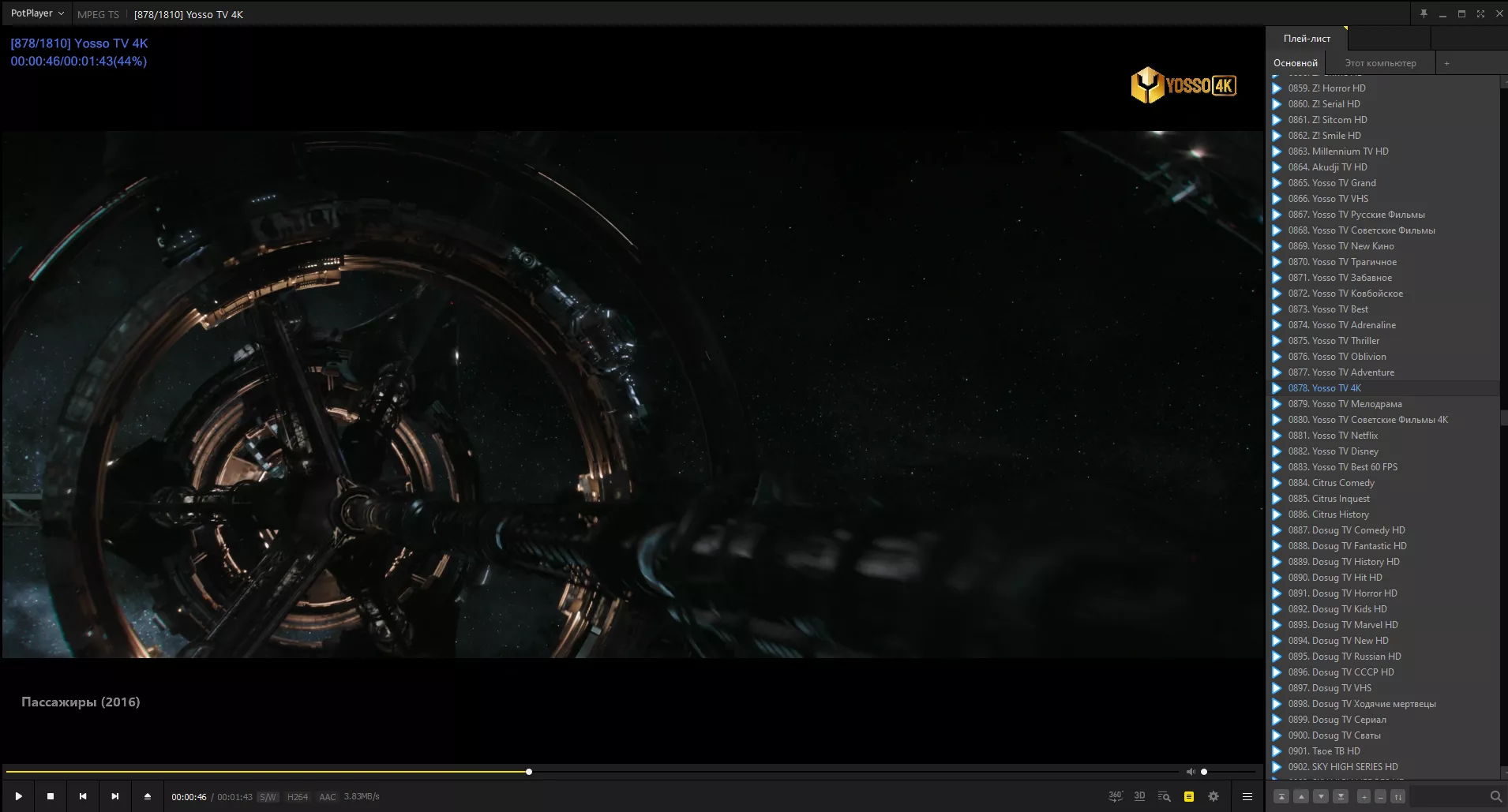
Task: Select channel 0881. Yosso TV Netflix
Action: (1384, 436)
